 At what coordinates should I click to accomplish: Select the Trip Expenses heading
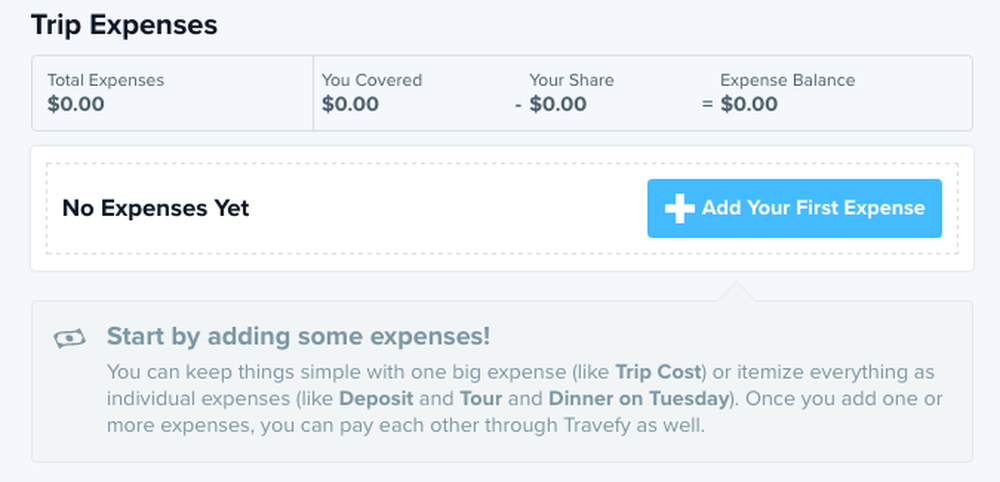coord(124,26)
